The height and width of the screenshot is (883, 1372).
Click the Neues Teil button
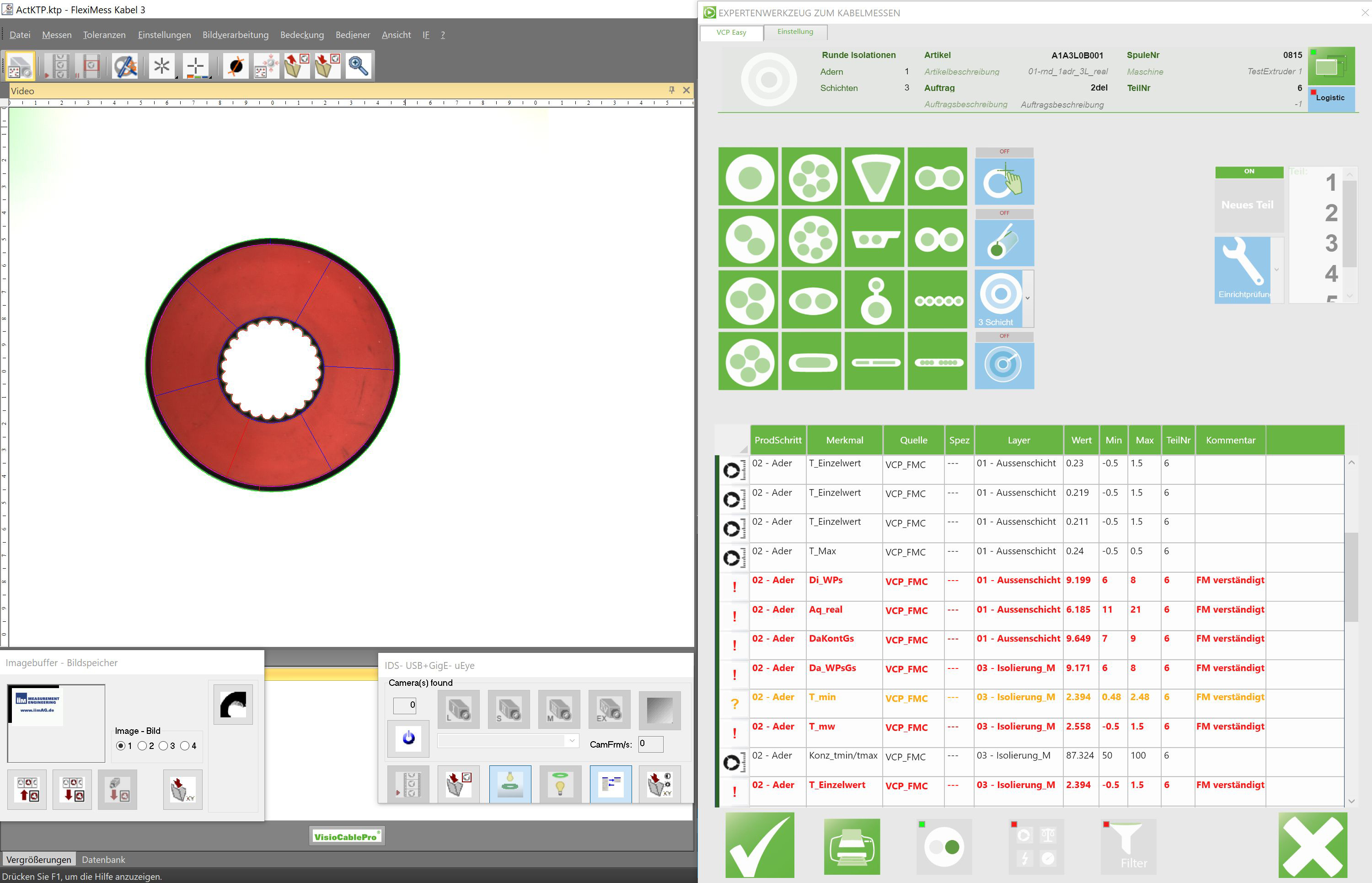tap(1248, 205)
